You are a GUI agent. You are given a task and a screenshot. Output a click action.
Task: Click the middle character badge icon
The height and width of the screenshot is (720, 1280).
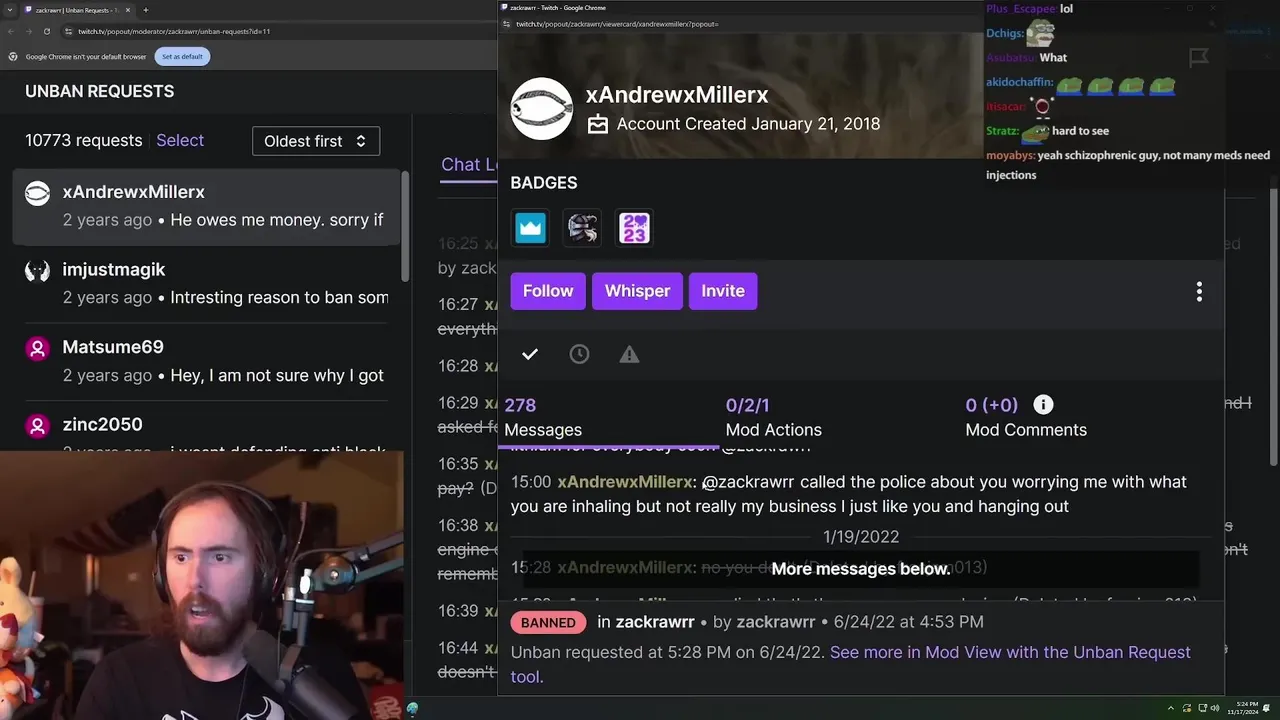583,228
